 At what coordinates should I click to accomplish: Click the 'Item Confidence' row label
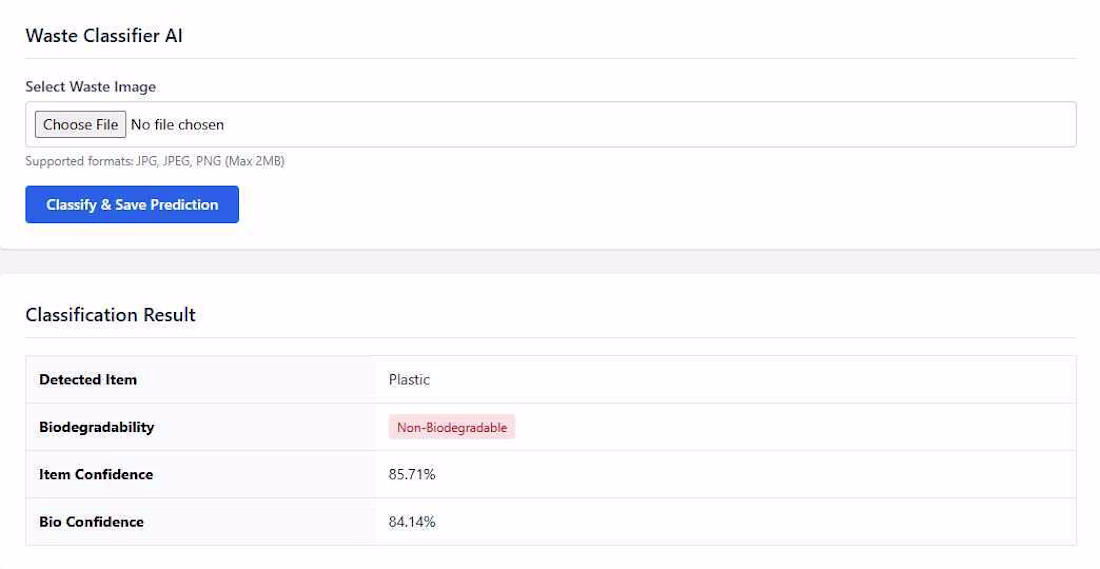[x=95, y=474]
